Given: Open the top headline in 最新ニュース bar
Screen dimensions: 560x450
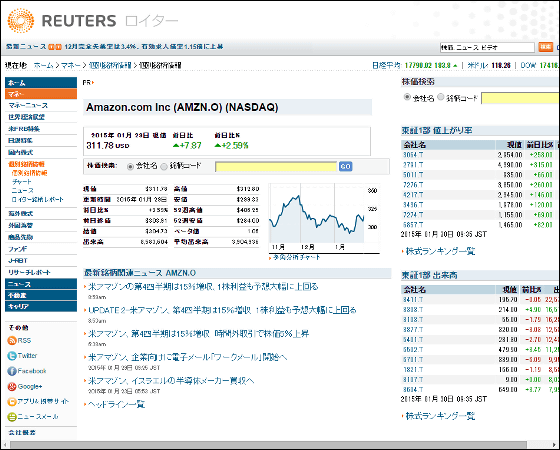Looking at the screenshot, I should tap(144, 47).
